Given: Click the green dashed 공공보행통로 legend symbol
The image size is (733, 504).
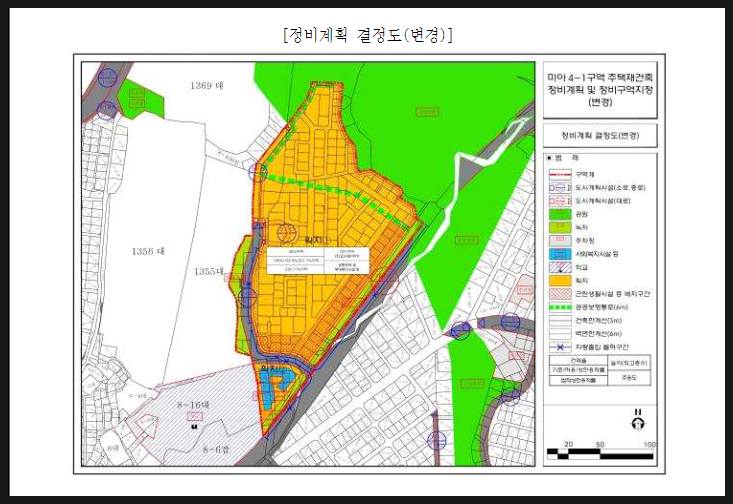Looking at the screenshot, I should coord(560,307).
